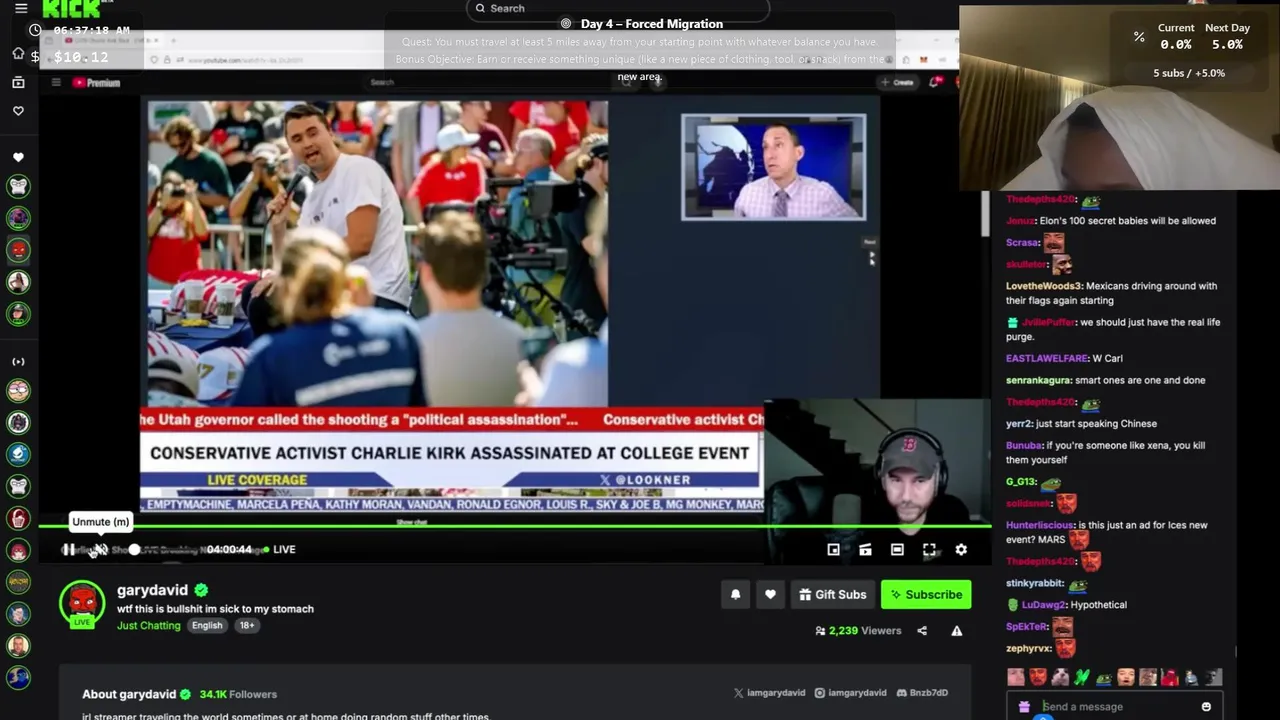Click chat username JvillePuffer

(1049, 322)
